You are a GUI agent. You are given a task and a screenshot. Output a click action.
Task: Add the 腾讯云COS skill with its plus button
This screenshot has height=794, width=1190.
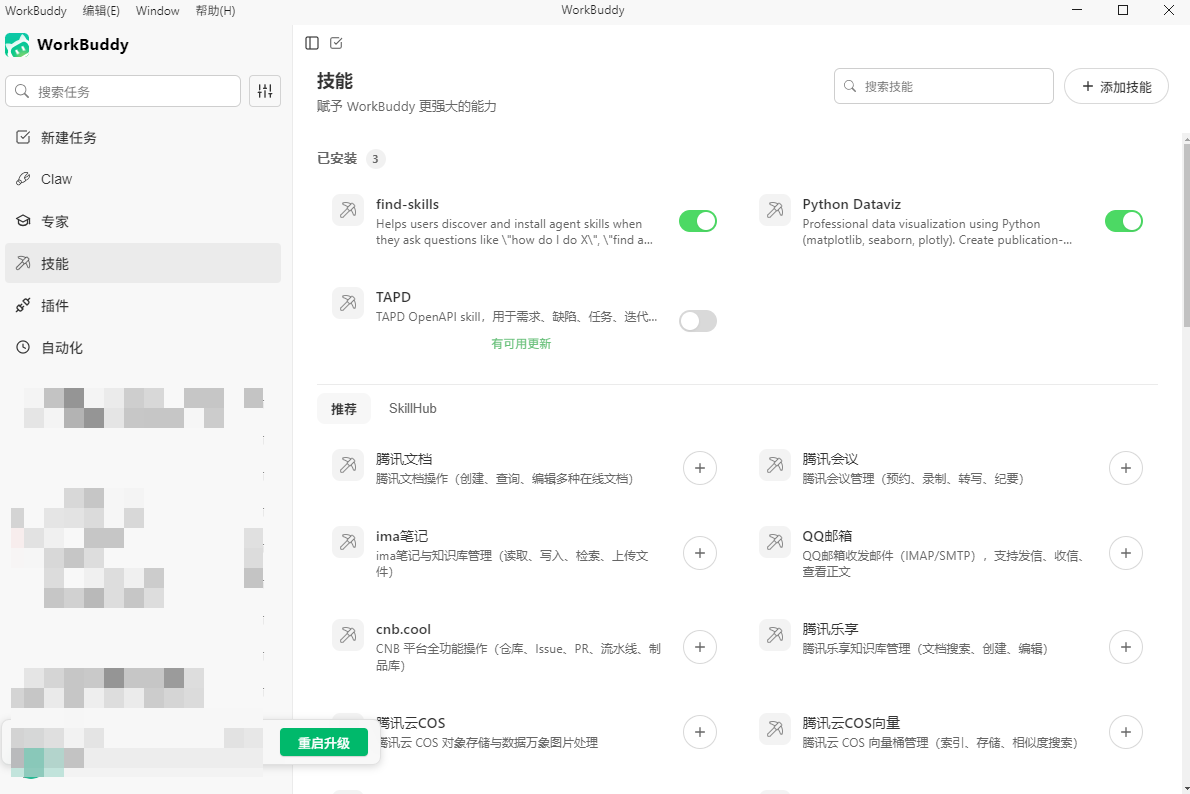700,733
